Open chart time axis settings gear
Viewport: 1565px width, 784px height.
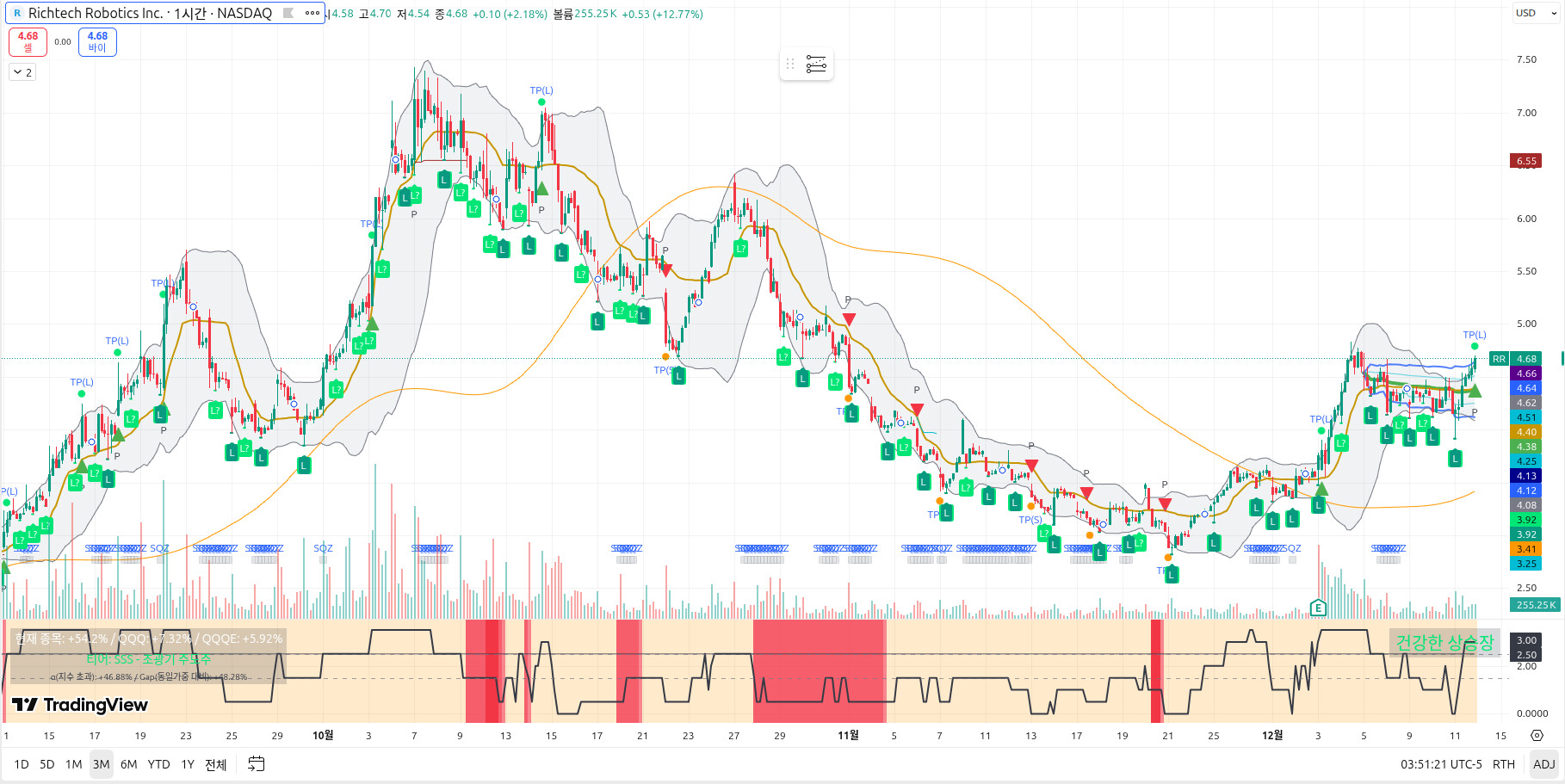pyautogui.click(x=1537, y=736)
